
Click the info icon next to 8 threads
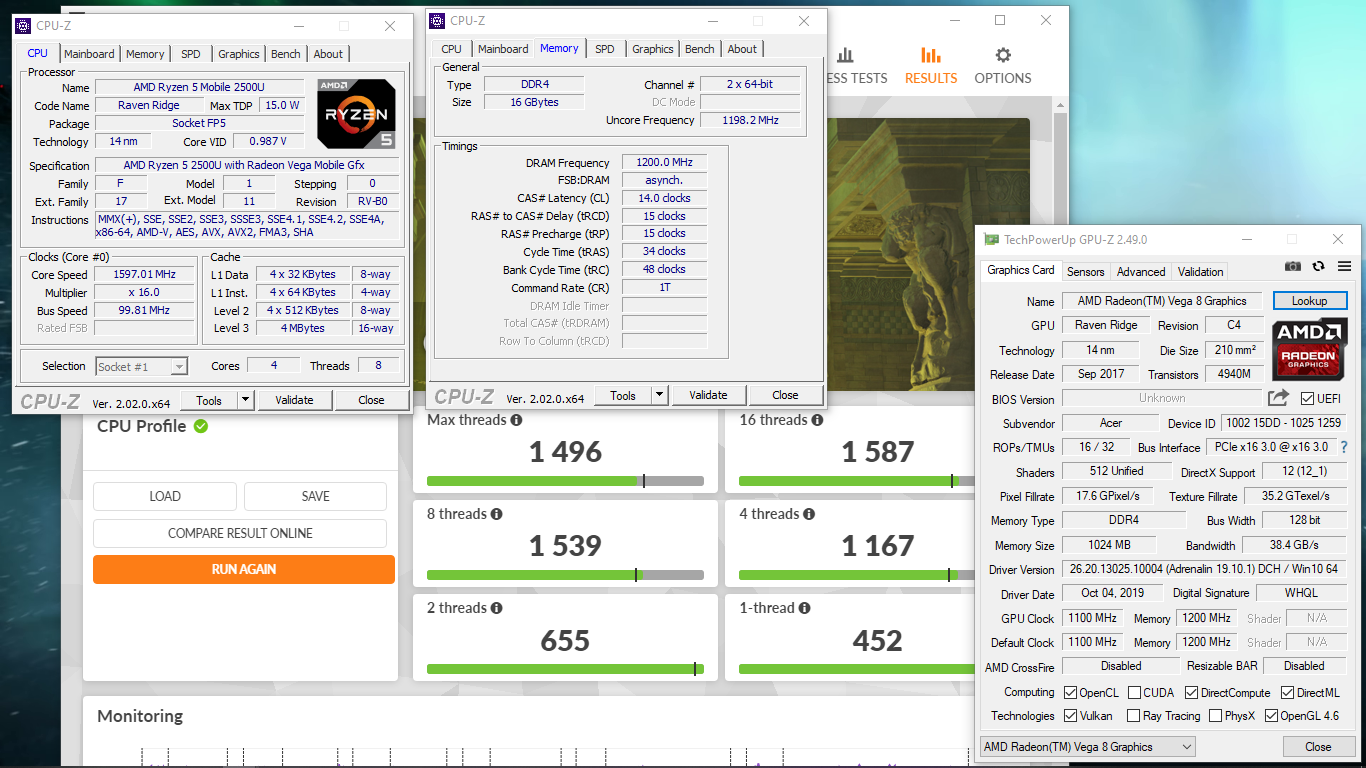496,515
